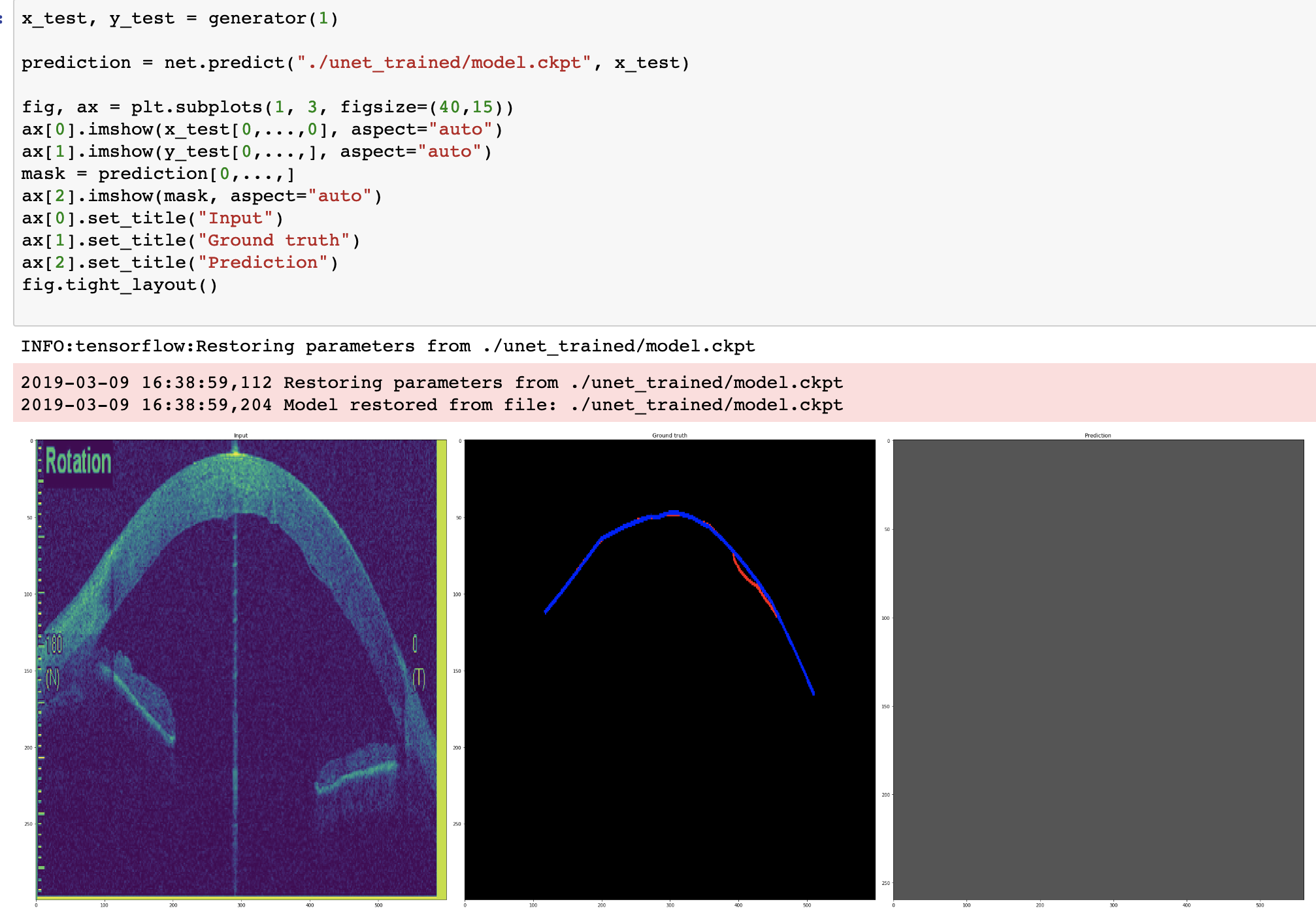The height and width of the screenshot is (917, 1316).
Task: Click the Input title above the left plot
Action: [240, 435]
